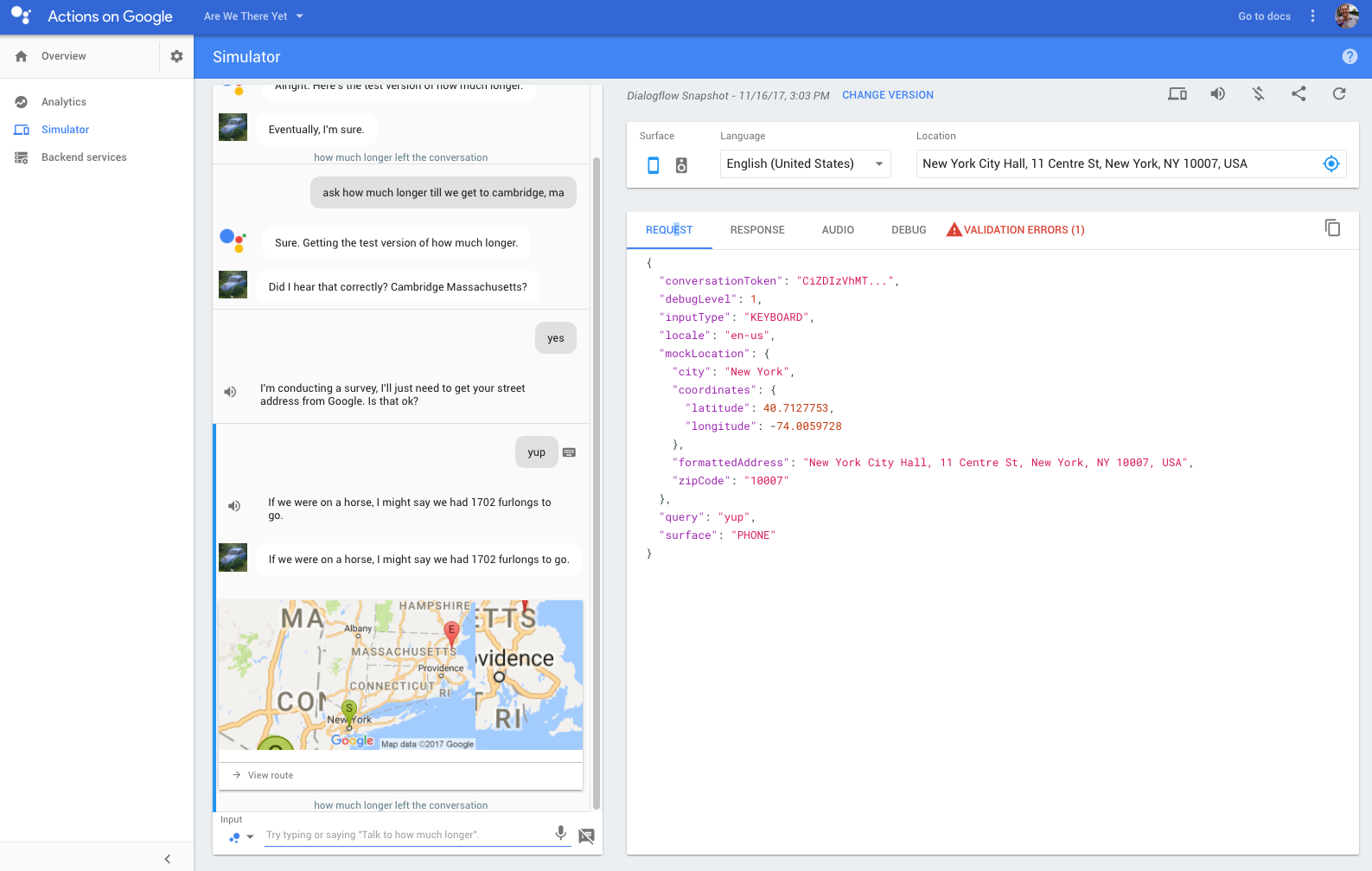1372x871 pixels.
Task: Click the crossed dollar payment sandbox icon
Action: pos(1258,94)
